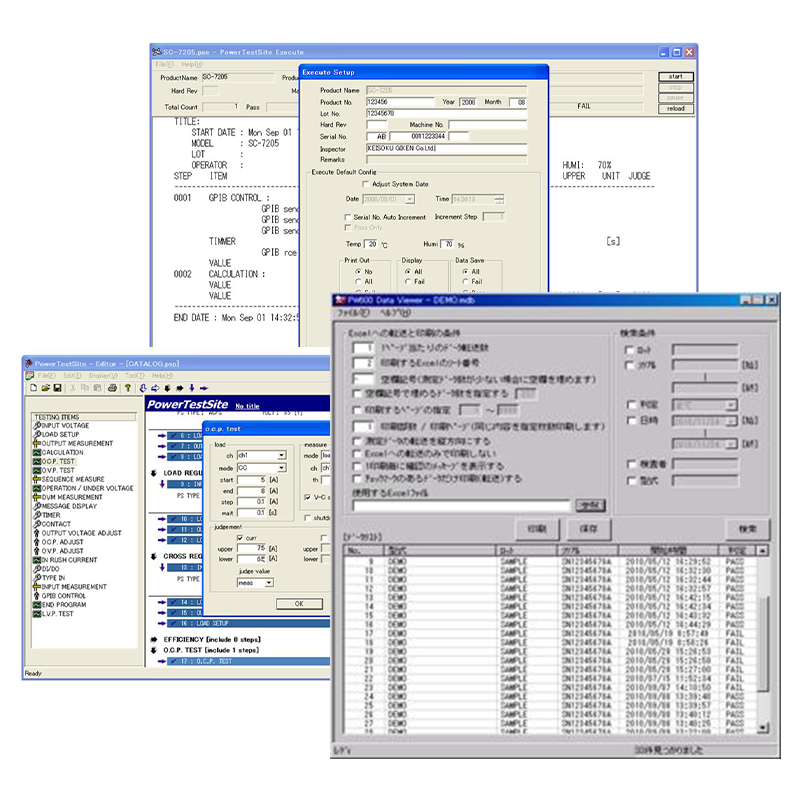Save CATALOG.psp using the Save icon
The width and height of the screenshot is (800, 800).
pyautogui.click(x=57, y=385)
